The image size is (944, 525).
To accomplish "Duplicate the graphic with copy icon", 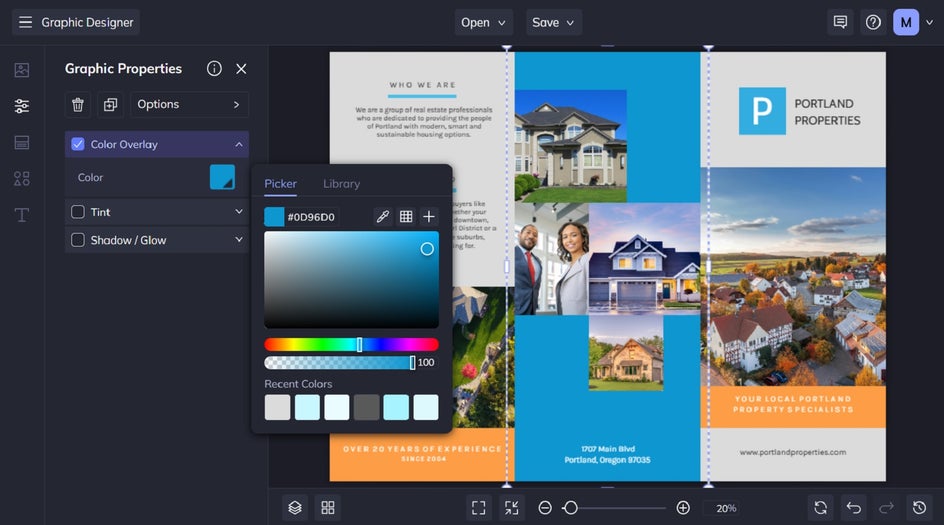I will point(110,105).
